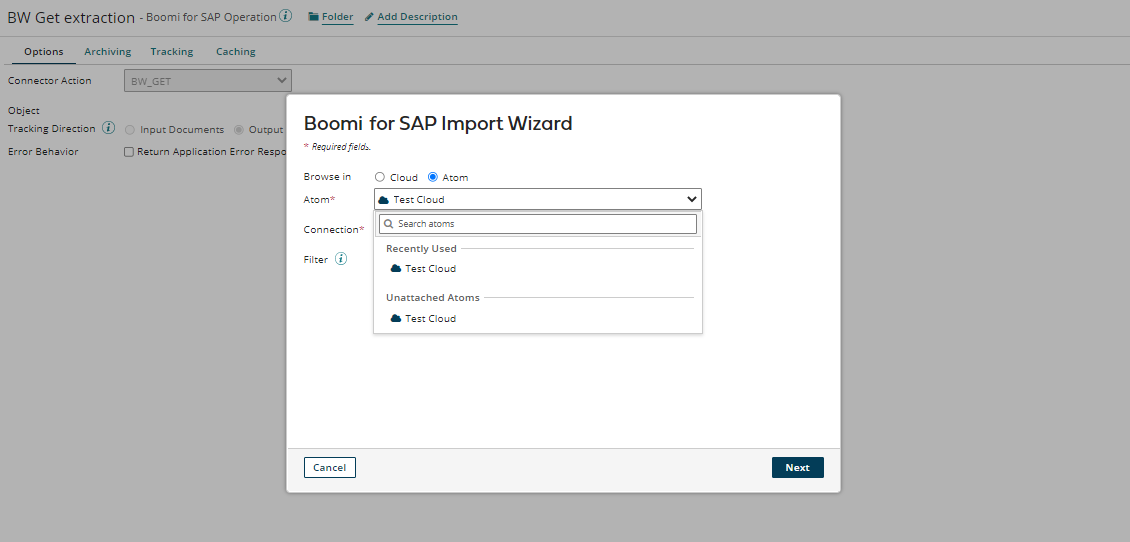Click the info icon beside Tracking Direction
This screenshot has height=542, width=1130.
pyautogui.click(x=109, y=128)
